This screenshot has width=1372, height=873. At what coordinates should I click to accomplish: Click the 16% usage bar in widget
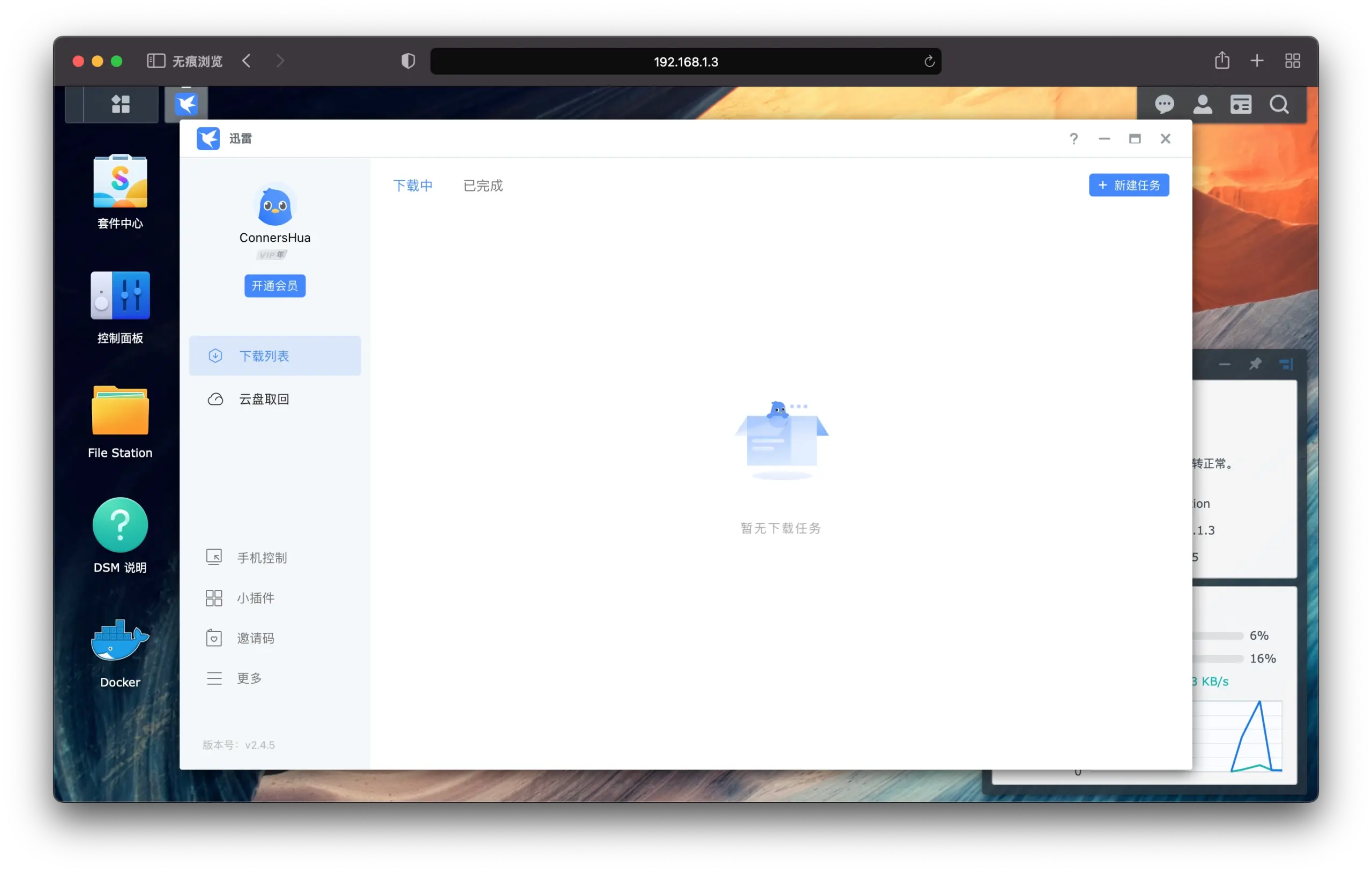[1218, 659]
